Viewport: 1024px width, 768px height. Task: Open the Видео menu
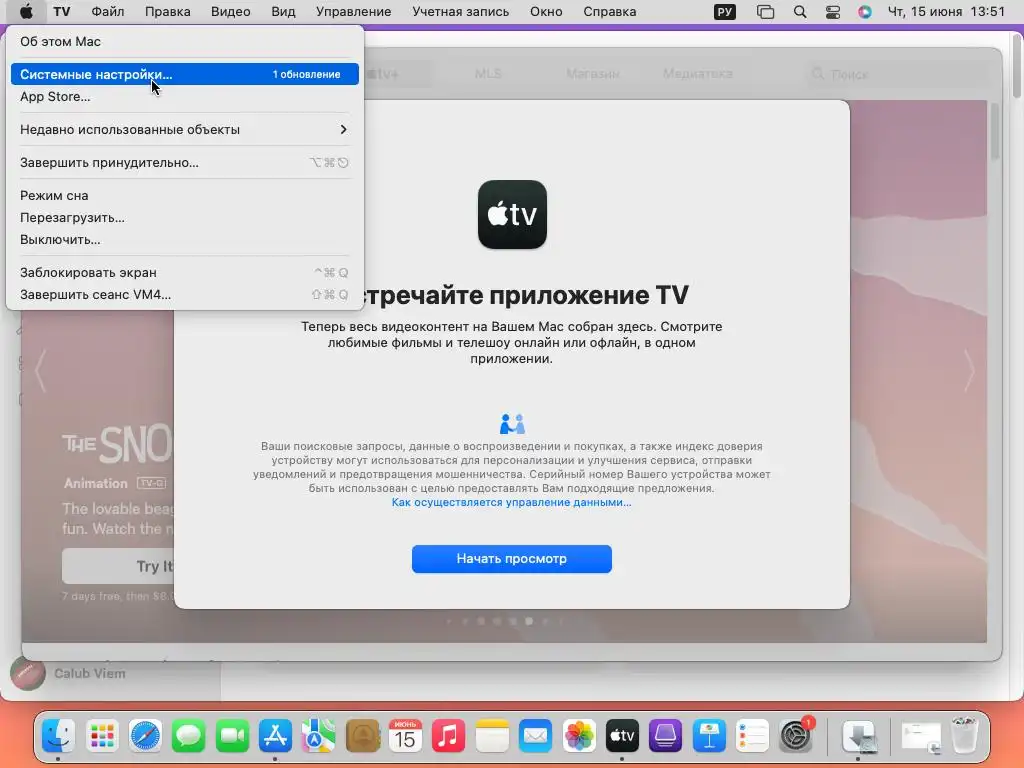(231, 12)
